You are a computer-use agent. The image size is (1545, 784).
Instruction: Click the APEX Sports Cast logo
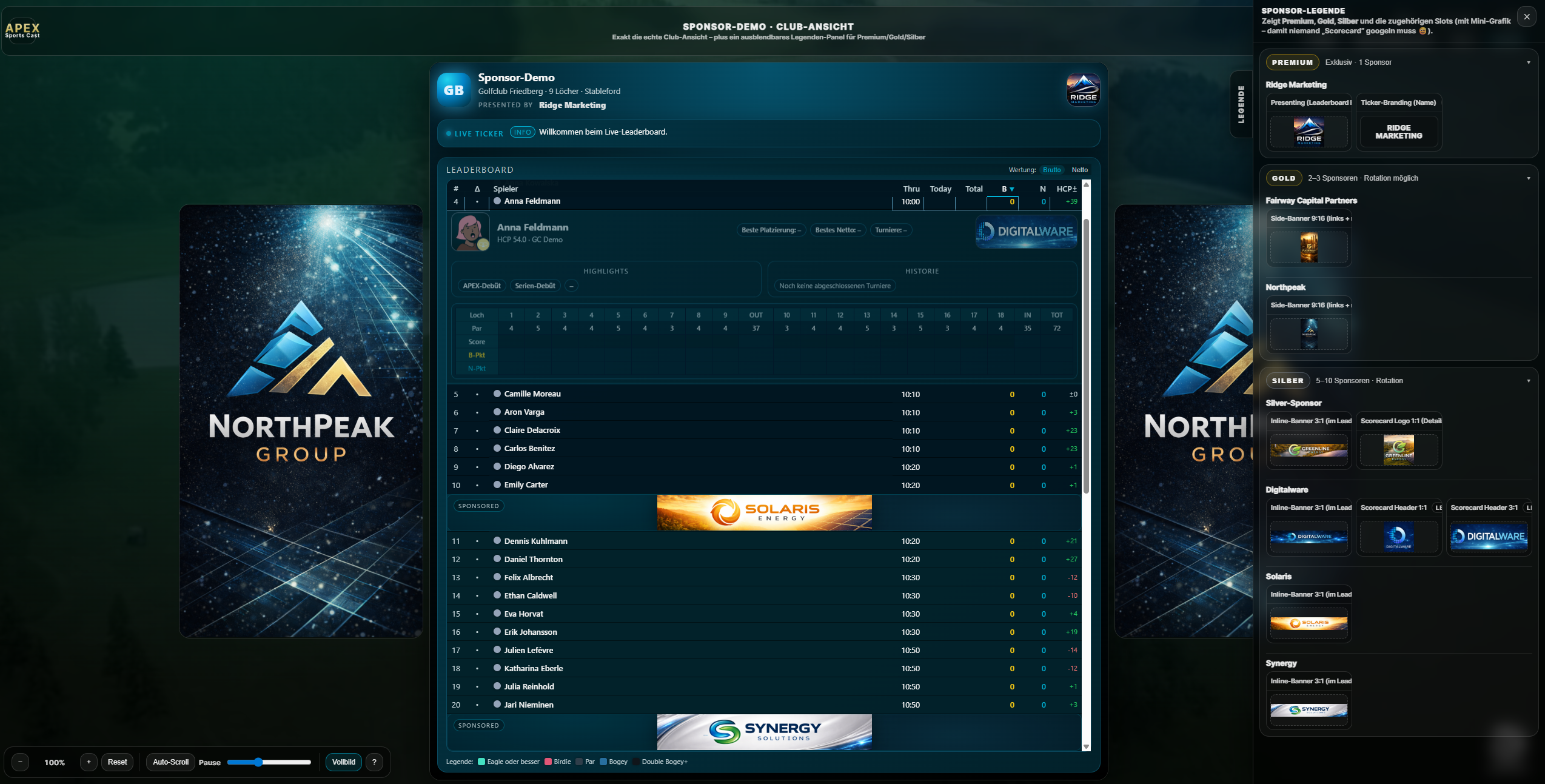[x=22, y=30]
